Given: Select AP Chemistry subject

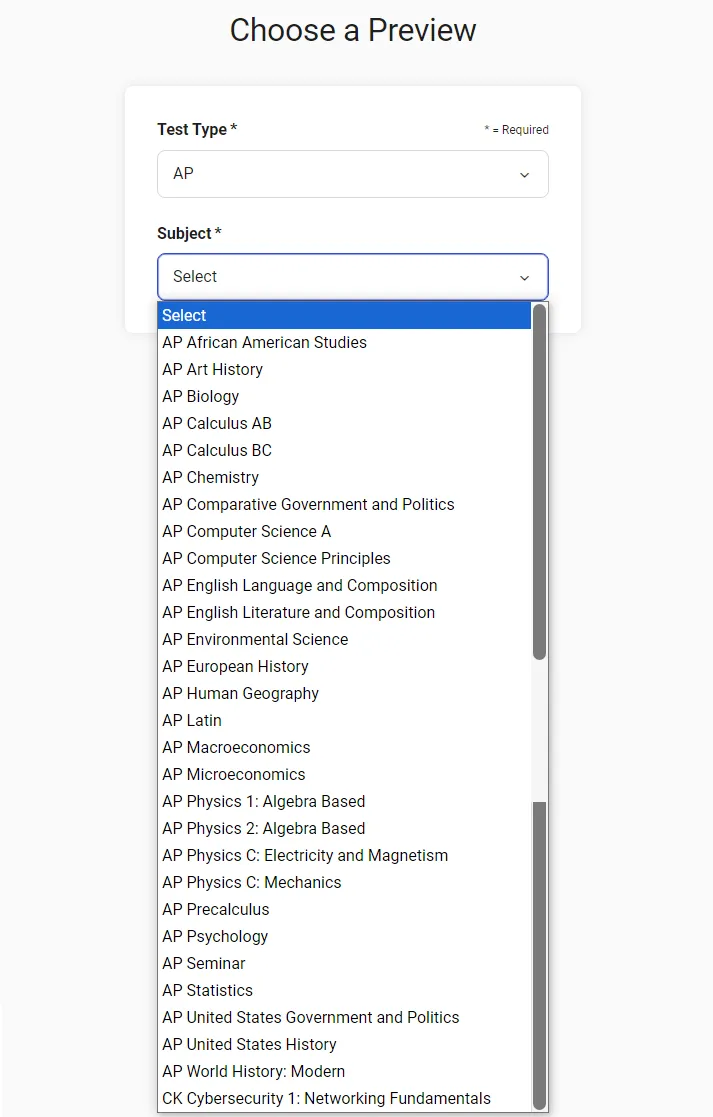Looking at the screenshot, I should pyautogui.click(x=211, y=477).
